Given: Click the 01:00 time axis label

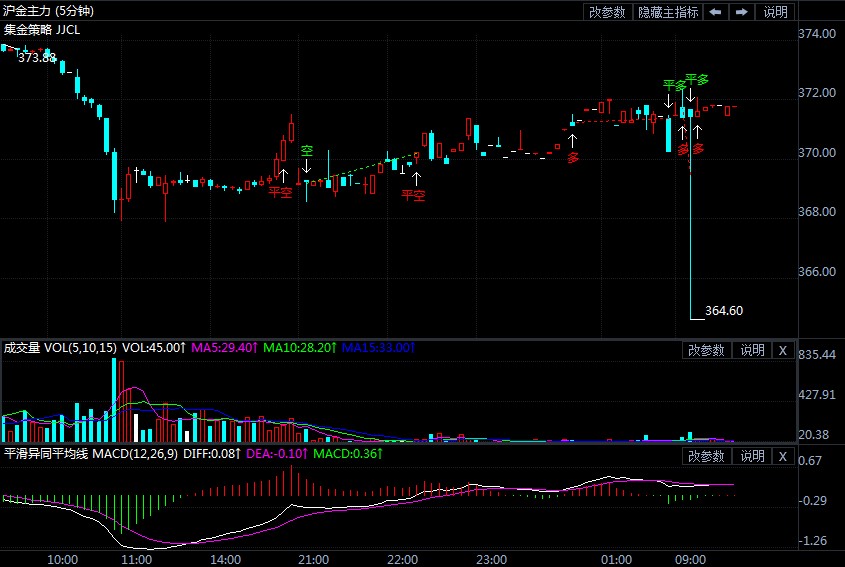Looking at the screenshot, I should [x=617, y=559].
